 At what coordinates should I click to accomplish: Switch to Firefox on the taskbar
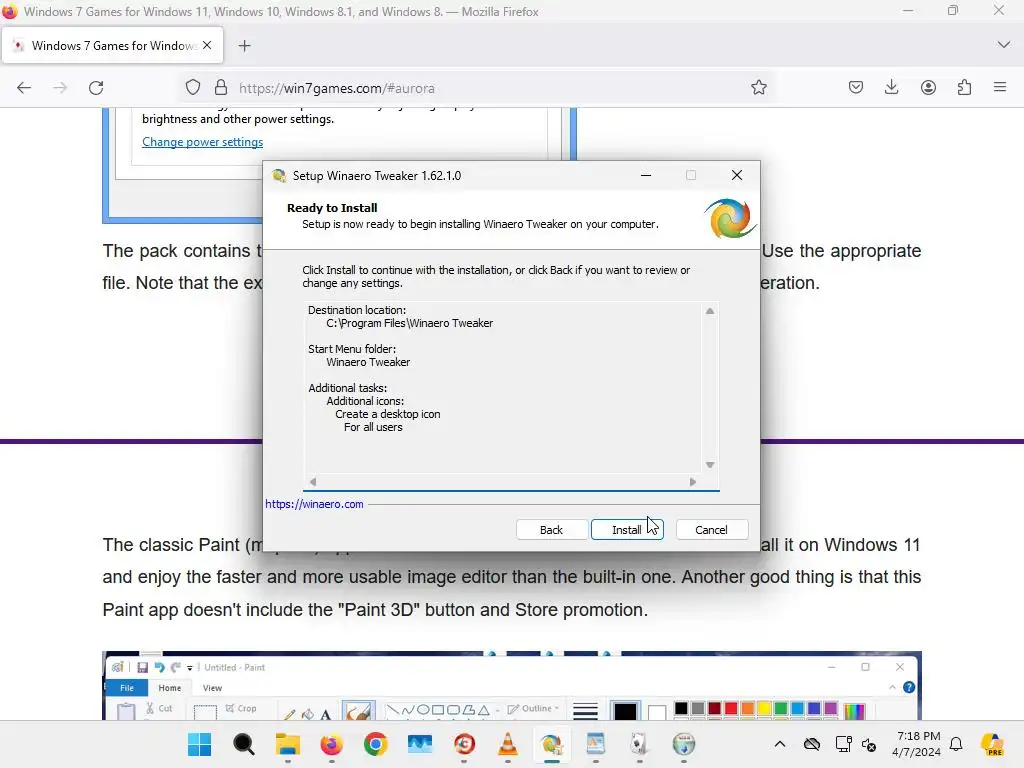[x=332, y=744]
